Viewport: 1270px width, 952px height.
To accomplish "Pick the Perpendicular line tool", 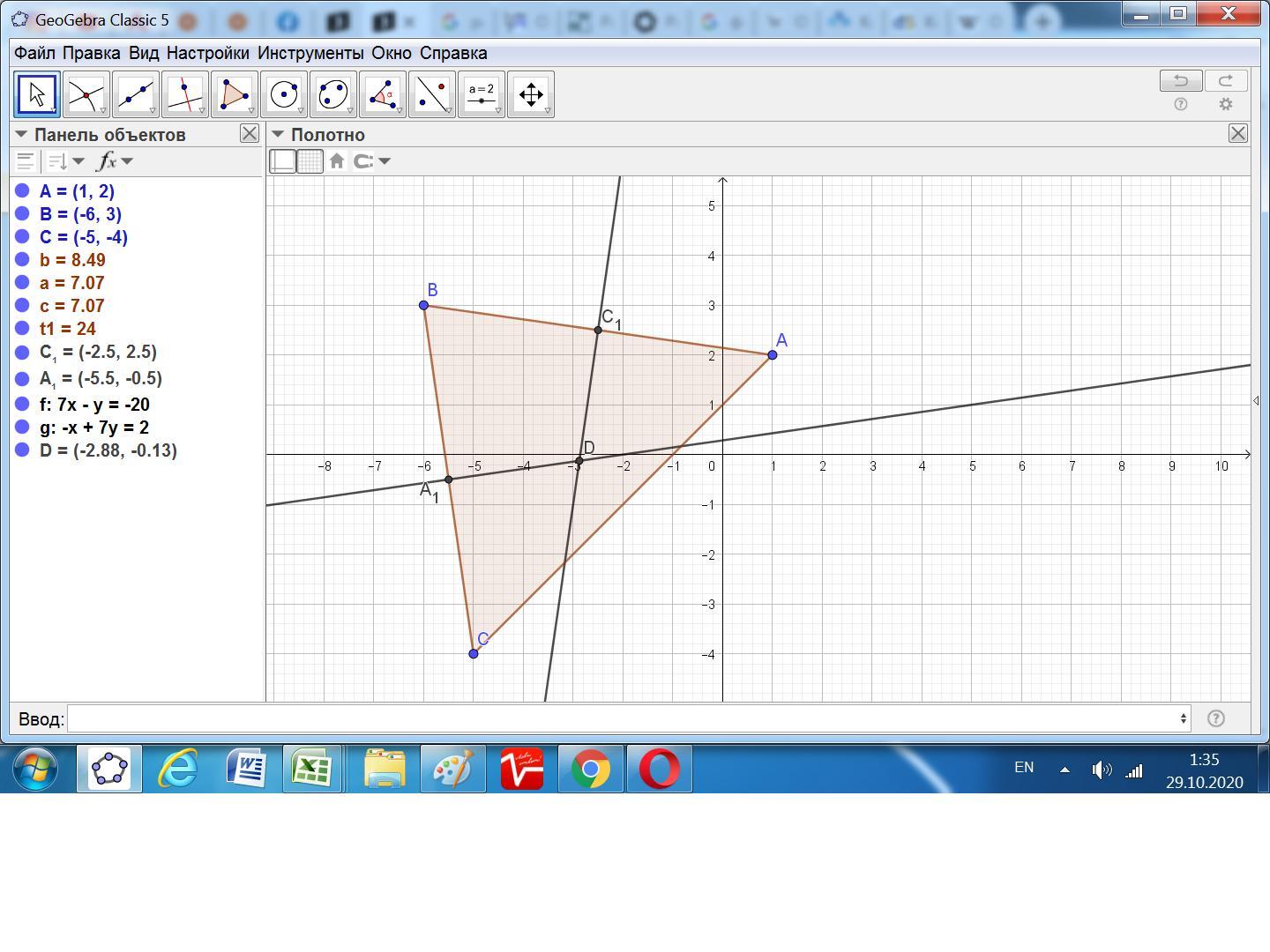I will tap(185, 94).
